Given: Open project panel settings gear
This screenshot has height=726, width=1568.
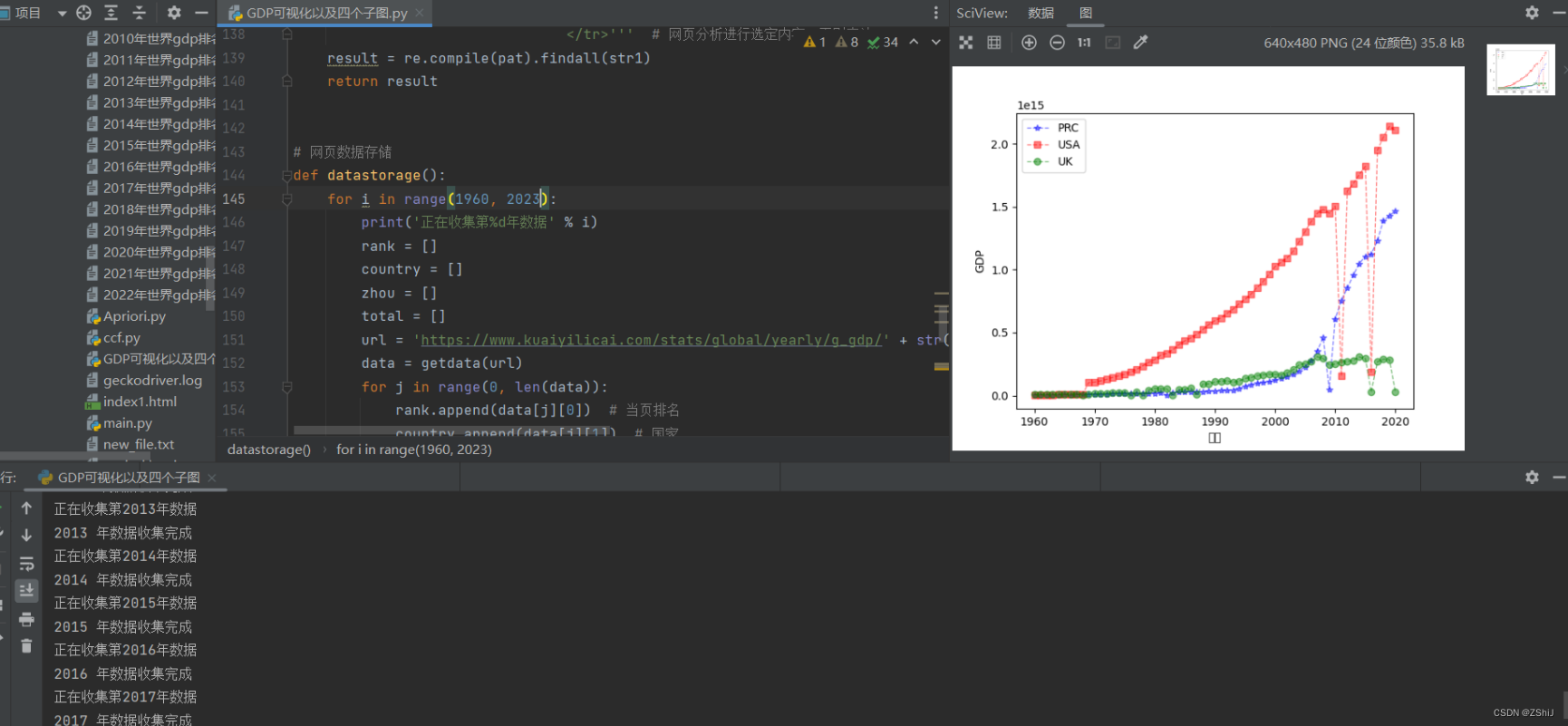Looking at the screenshot, I should [x=174, y=13].
